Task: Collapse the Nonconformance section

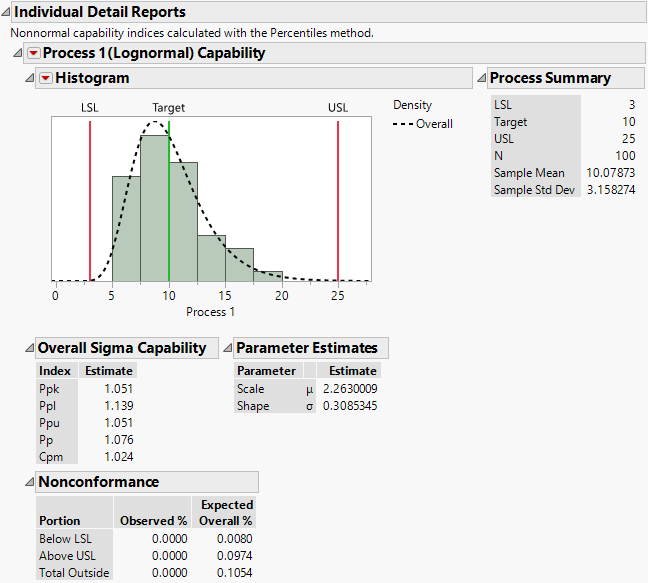Action: [28, 482]
